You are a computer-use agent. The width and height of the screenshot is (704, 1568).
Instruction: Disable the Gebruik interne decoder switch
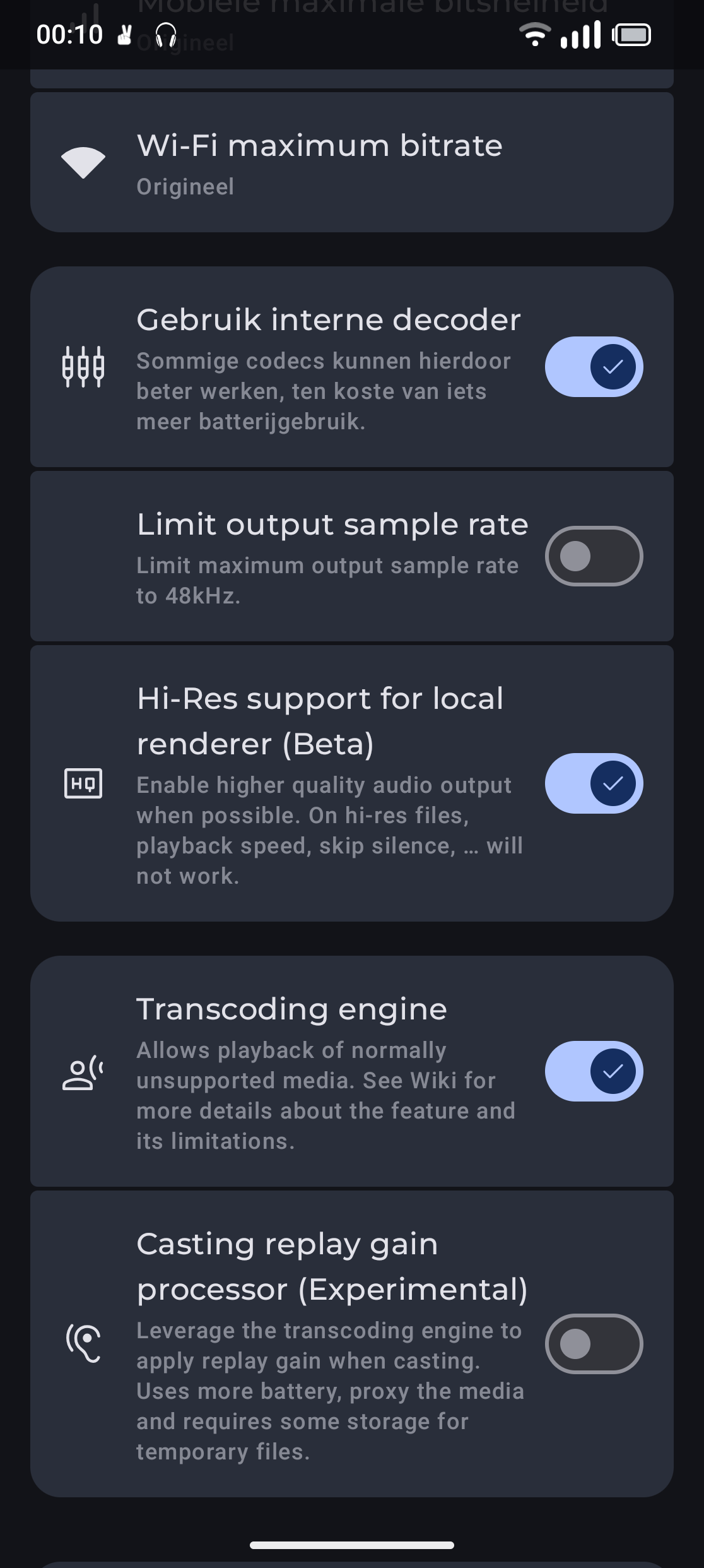594,367
